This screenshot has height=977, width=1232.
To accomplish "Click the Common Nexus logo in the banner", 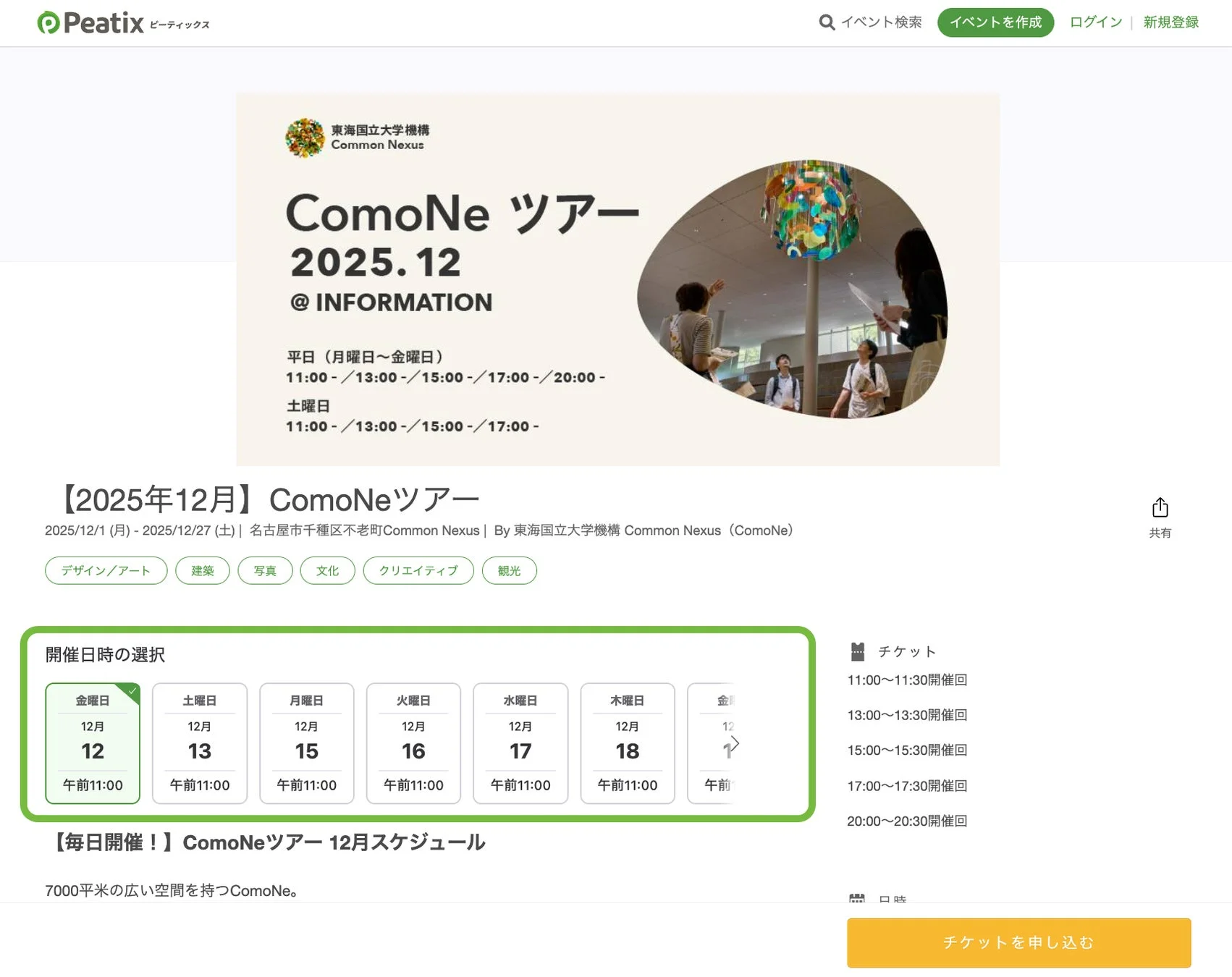I will coord(307,138).
